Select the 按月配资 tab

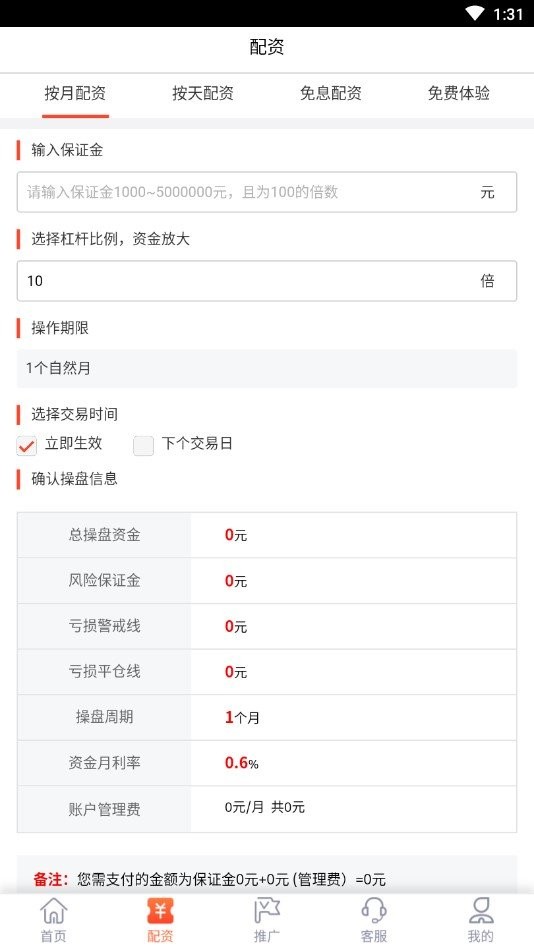pos(75,93)
